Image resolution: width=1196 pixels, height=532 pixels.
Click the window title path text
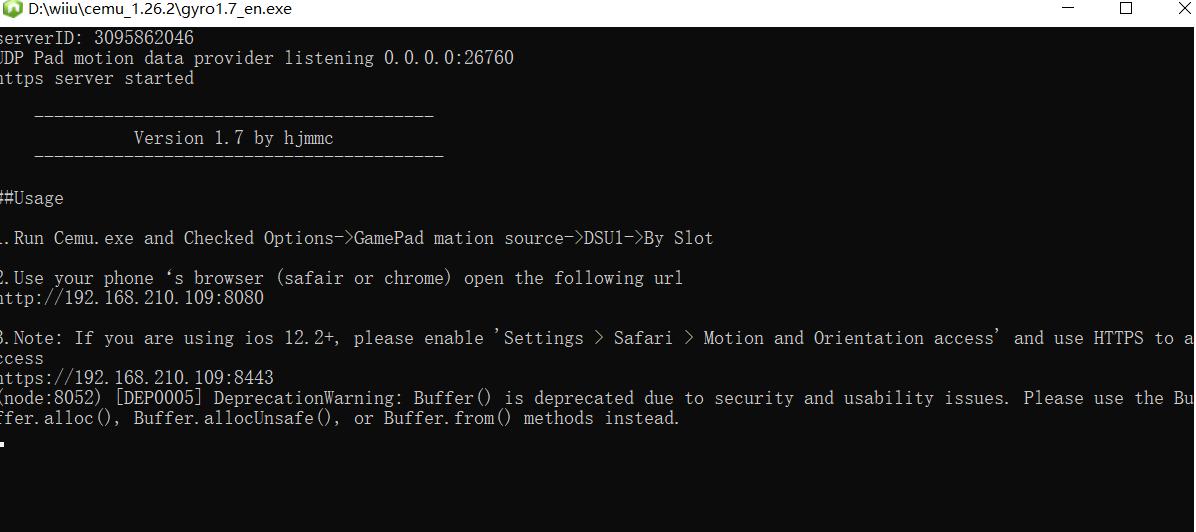(x=159, y=9)
